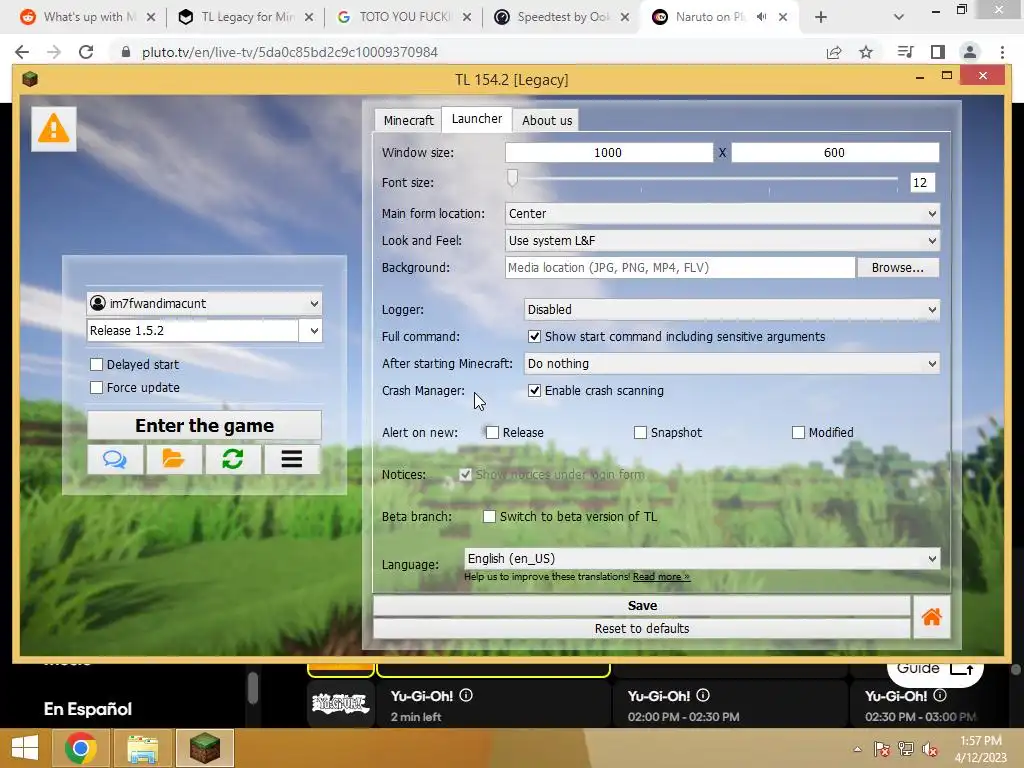Uncheck Show start command including sensitive arguments

[534, 336]
